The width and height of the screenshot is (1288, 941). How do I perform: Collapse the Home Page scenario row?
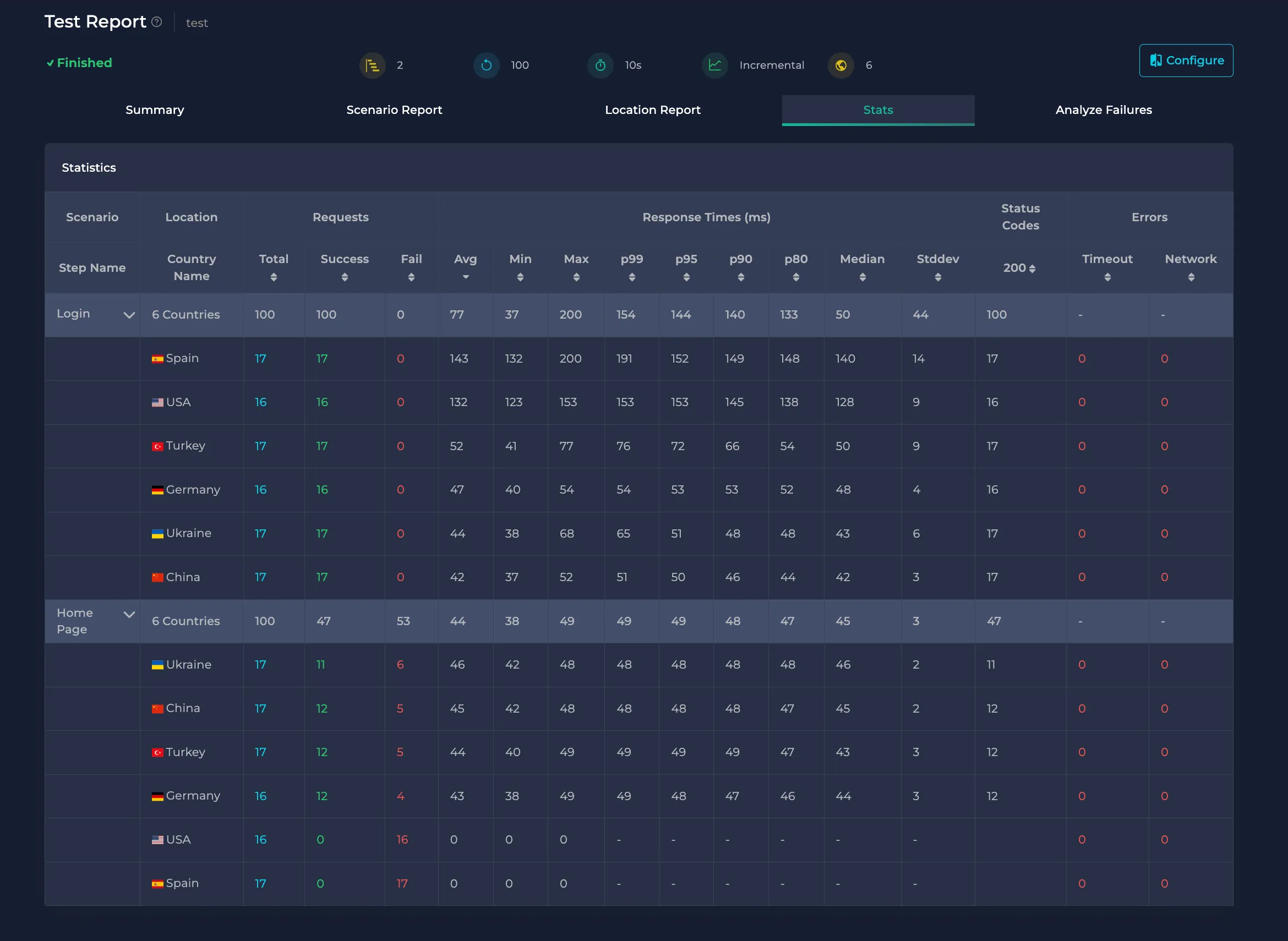coord(129,614)
